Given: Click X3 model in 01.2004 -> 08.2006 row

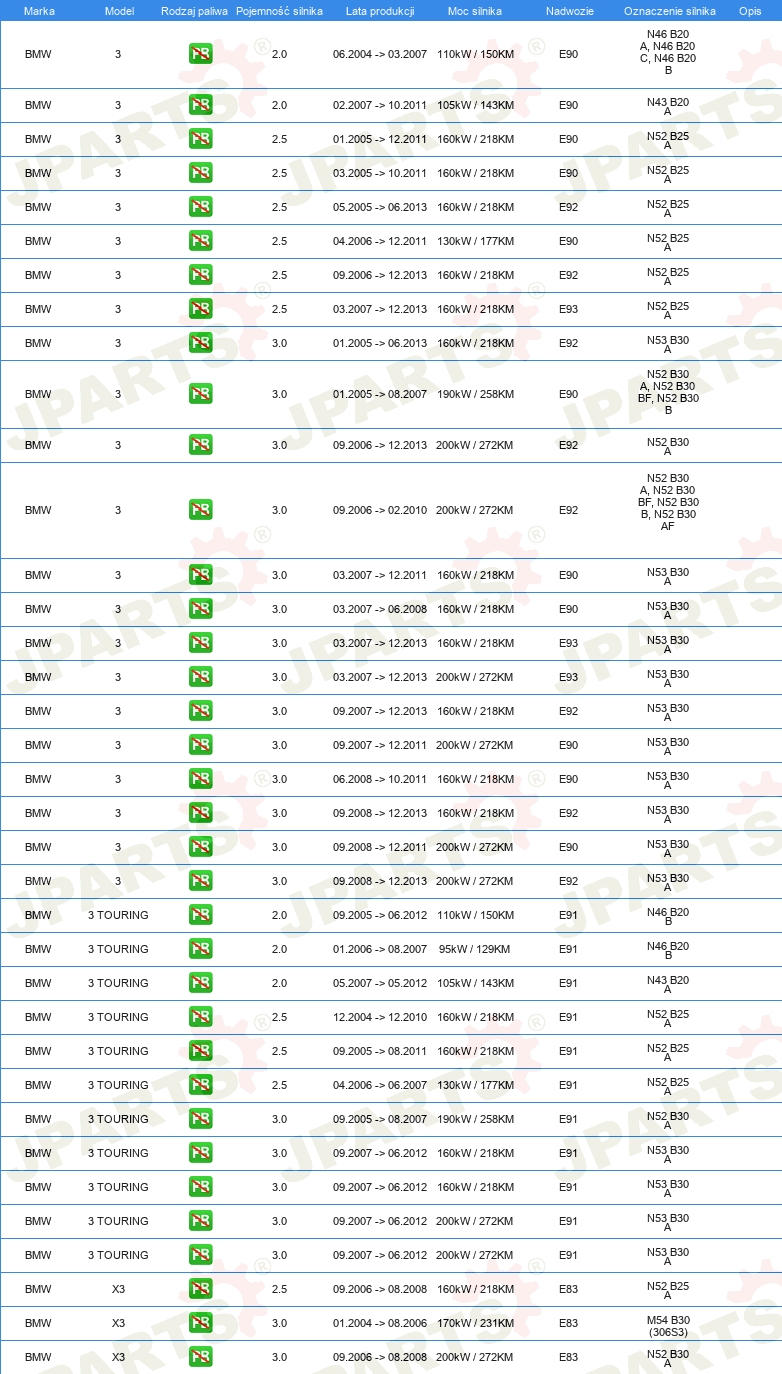Looking at the screenshot, I should [118, 1323].
